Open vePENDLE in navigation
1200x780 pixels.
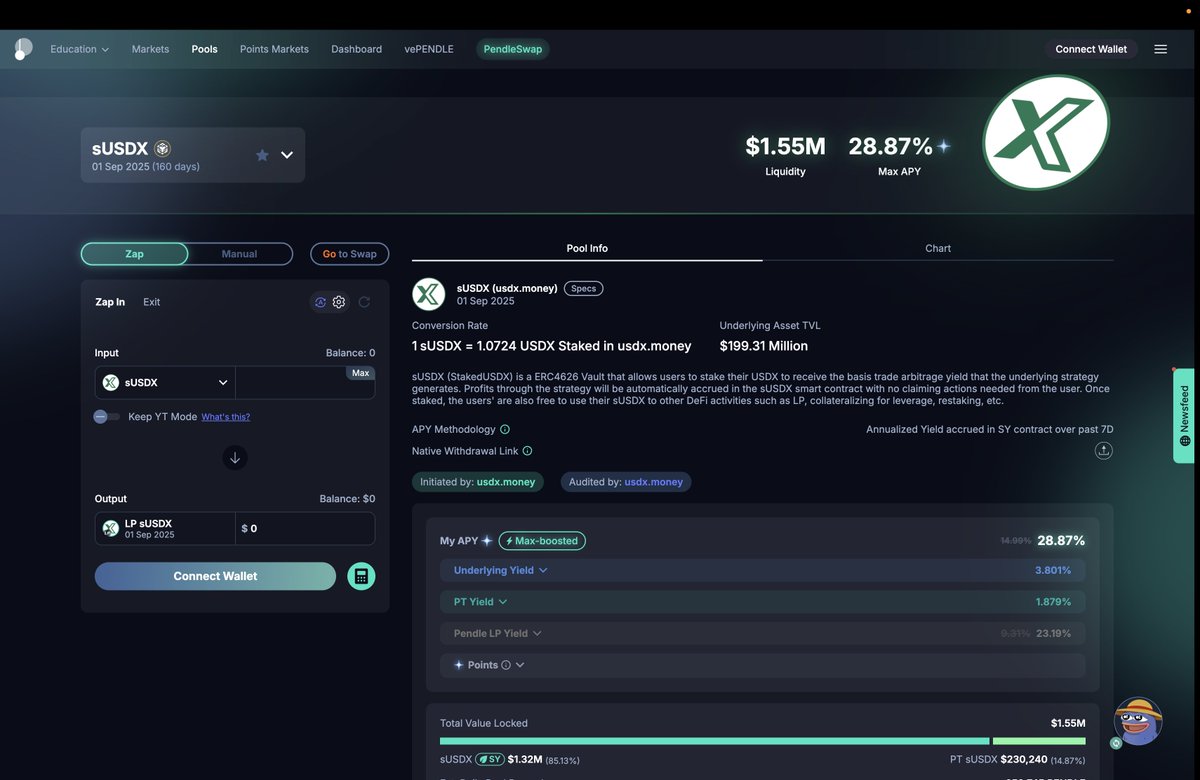point(429,49)
